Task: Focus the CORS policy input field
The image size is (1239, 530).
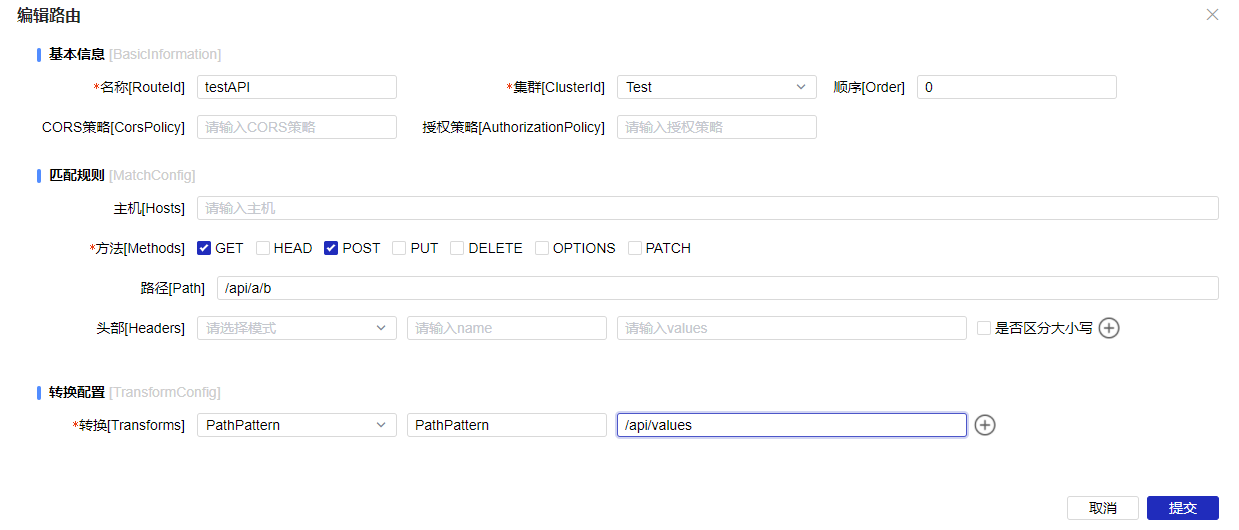Action: coord(297,127)
